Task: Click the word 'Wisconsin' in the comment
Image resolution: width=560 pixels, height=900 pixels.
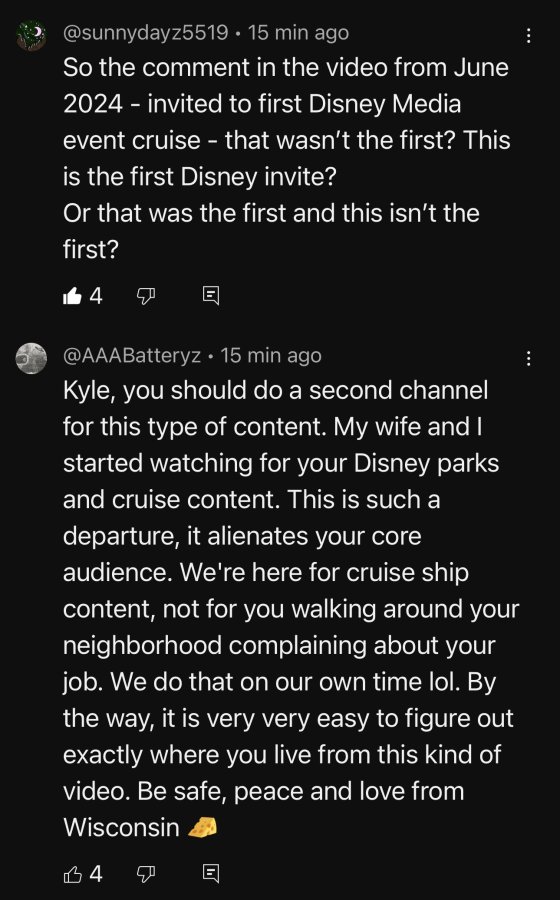Action: 122,828
